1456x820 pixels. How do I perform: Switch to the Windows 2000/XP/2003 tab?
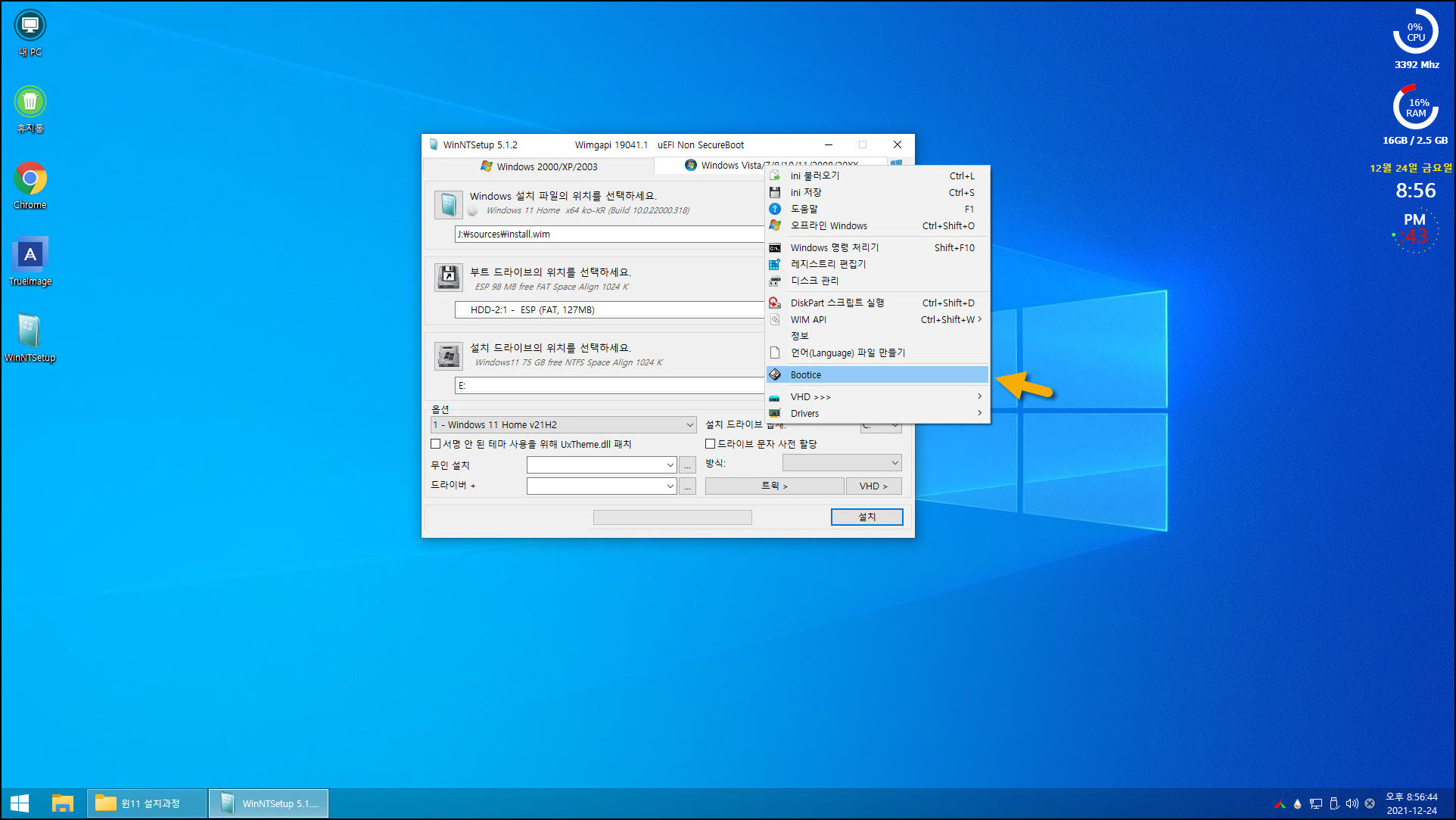pos(539,166)
